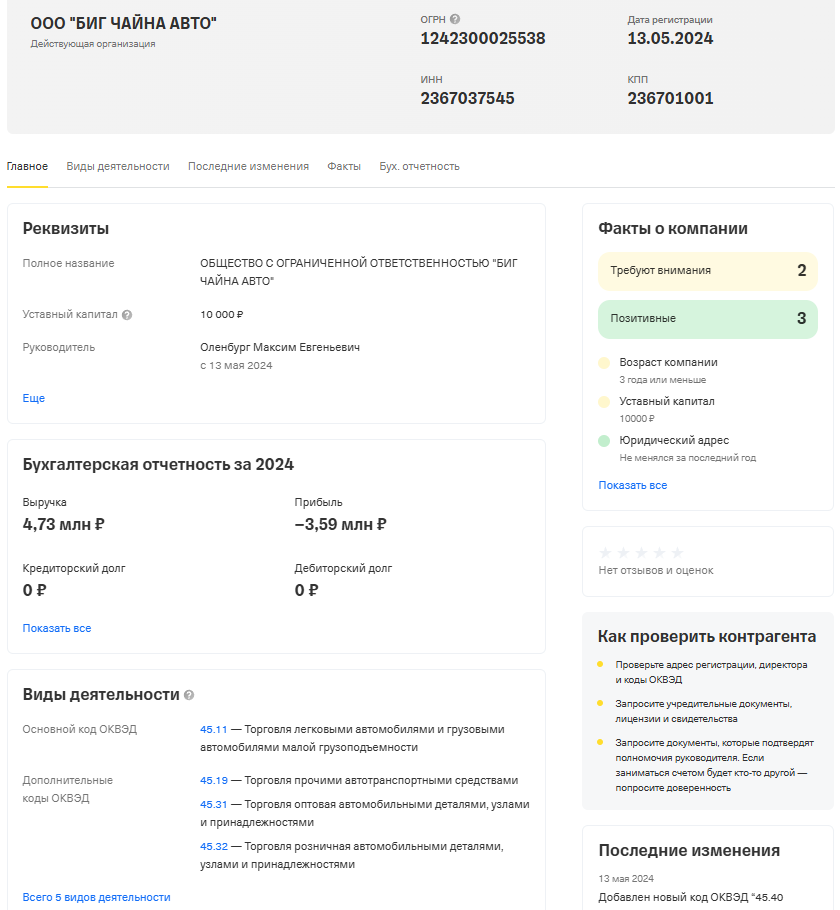Click the Факты о компании heading
The height and width of the screenshot is (910, 840).
[673, 229]
